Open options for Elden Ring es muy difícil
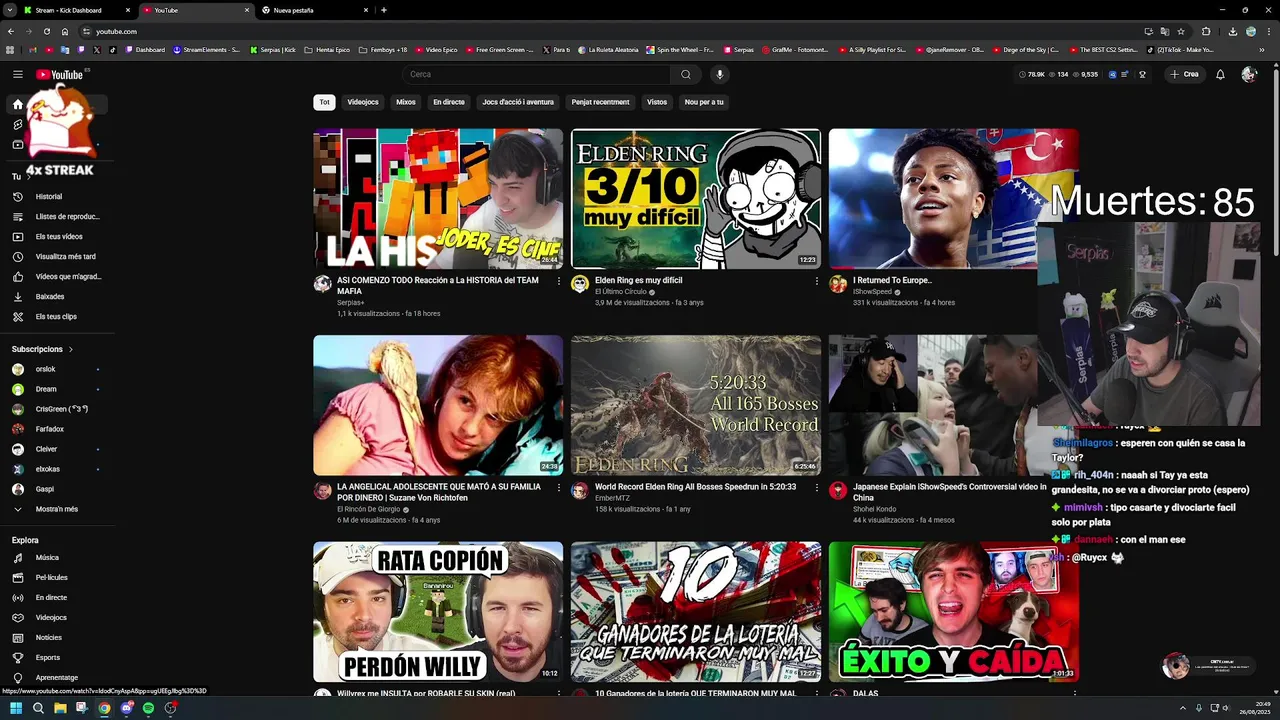The height and width of the screenshot is (720, 1280). [x=816, y=281]
